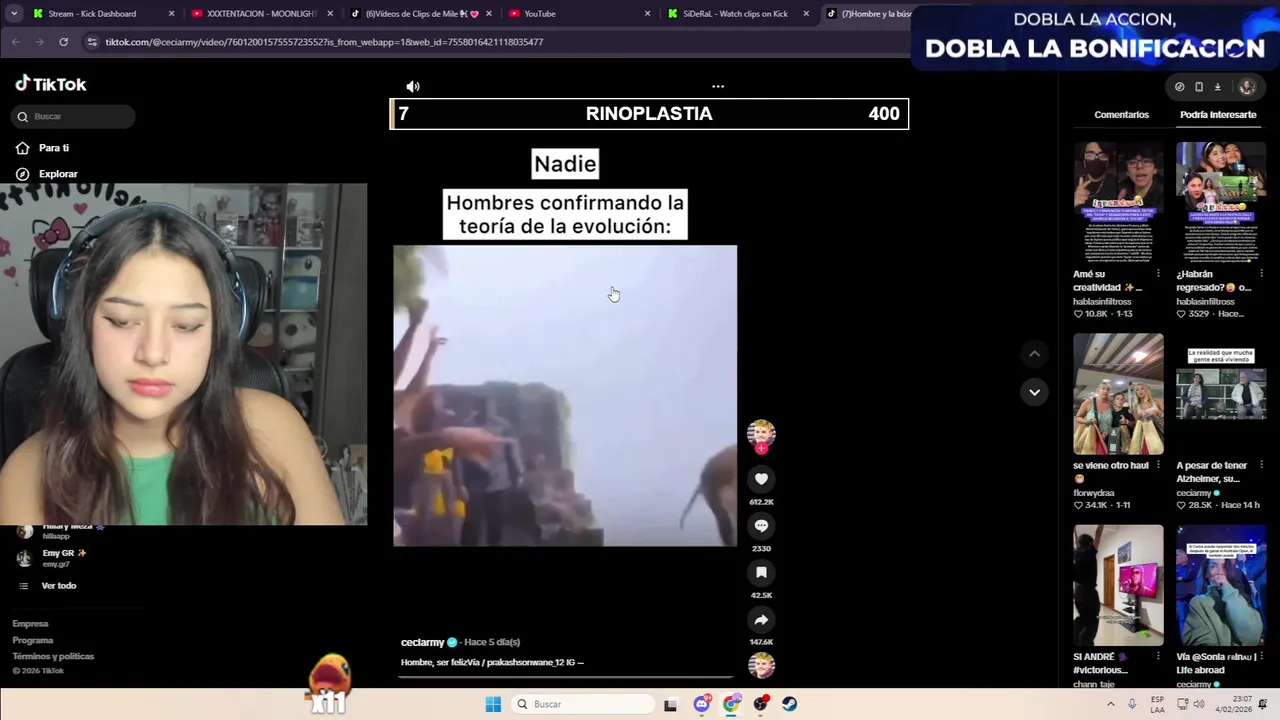This screenshot has width=1280, height=720.
Task: Click the coins icon in the top pill
Action: point(1180,87)
